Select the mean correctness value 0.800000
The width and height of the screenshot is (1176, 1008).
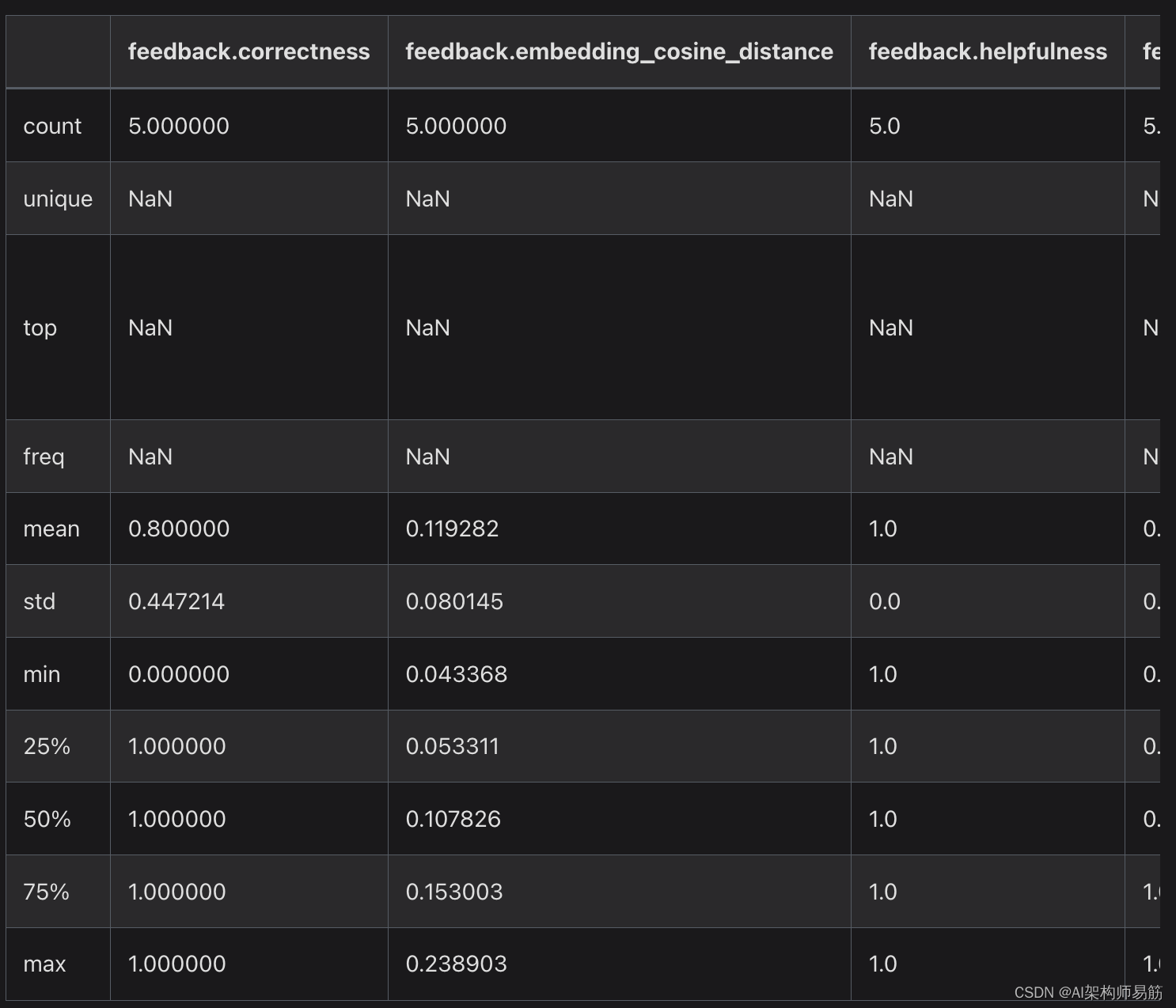point(178,529)
